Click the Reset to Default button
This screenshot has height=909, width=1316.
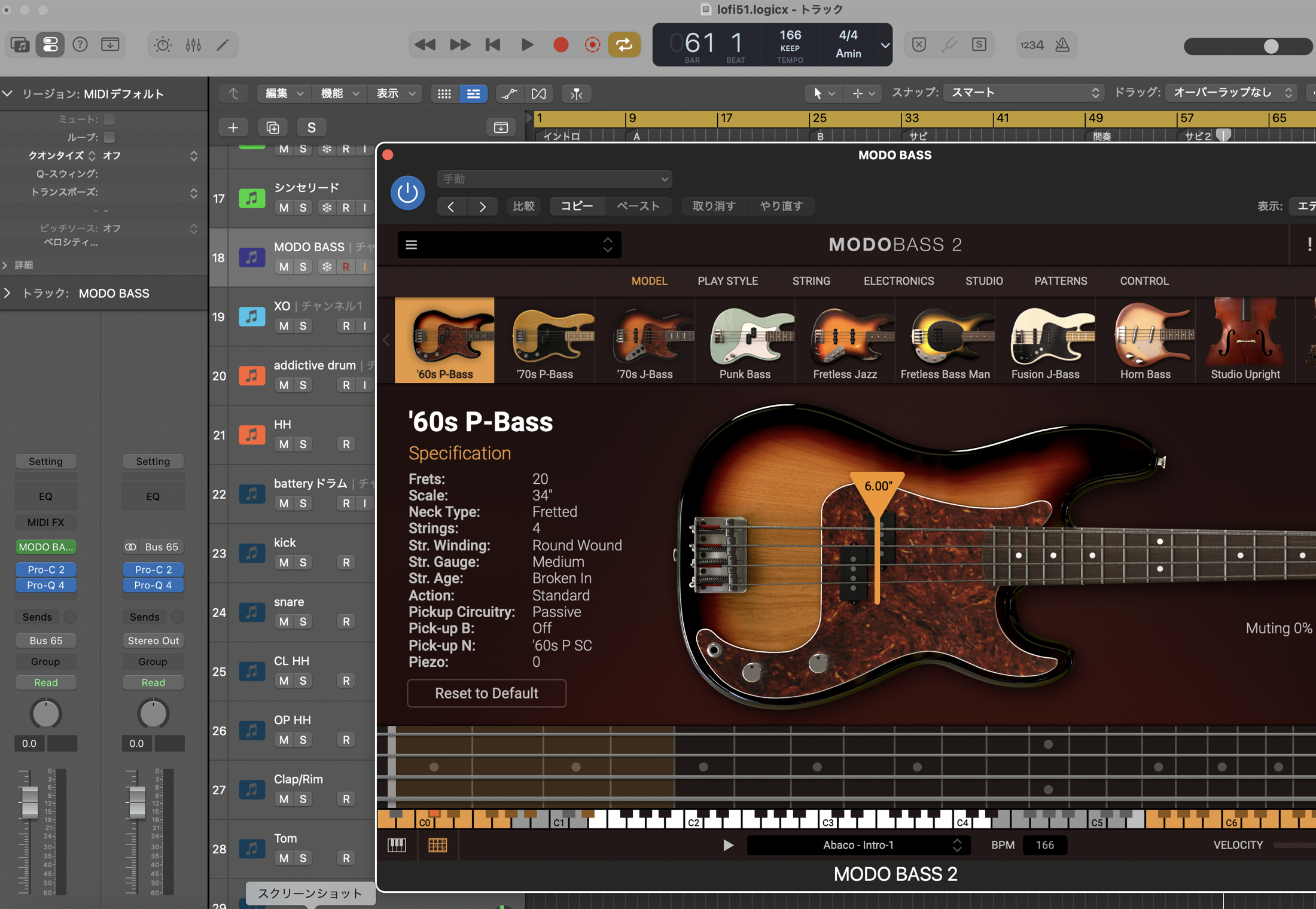[x=486, y=693]
